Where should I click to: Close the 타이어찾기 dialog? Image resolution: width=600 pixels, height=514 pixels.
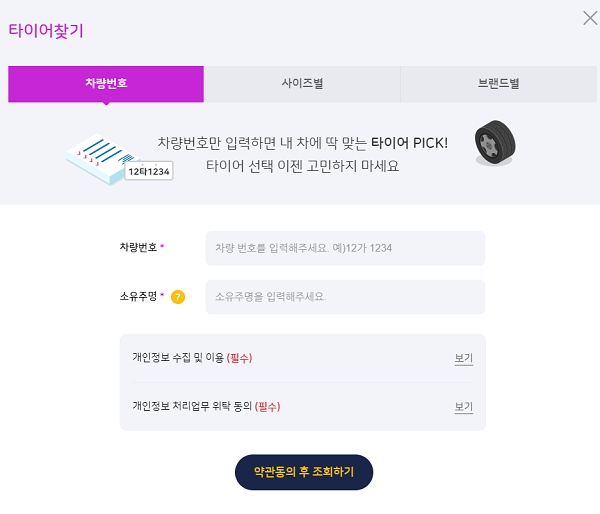pyautogui.click(x=590, y=17)
